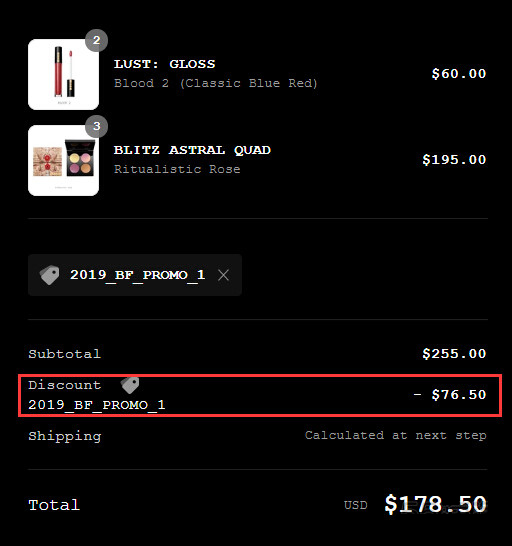Remove the 2019_BF_PROMO_1 discount code
512x546 pixels.
coord(223,275)
